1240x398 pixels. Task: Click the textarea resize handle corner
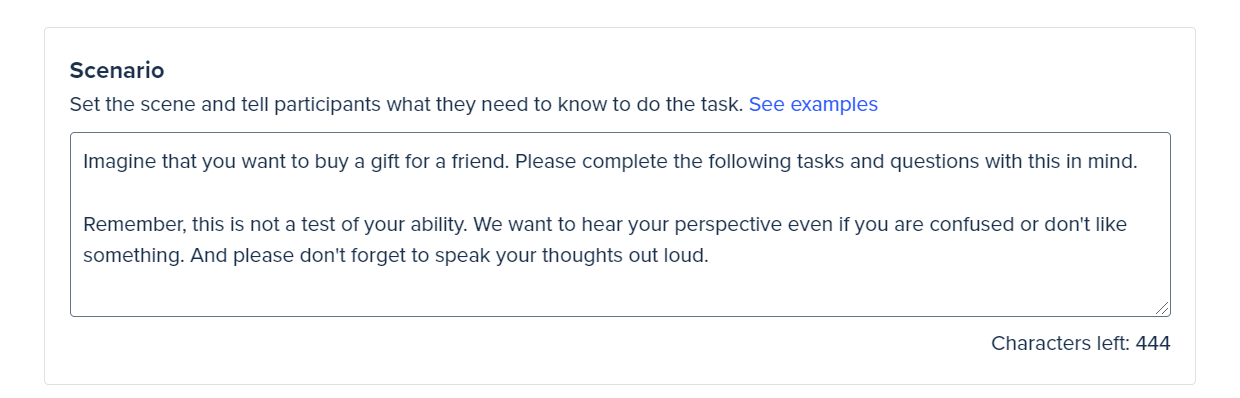(1163, 310)
